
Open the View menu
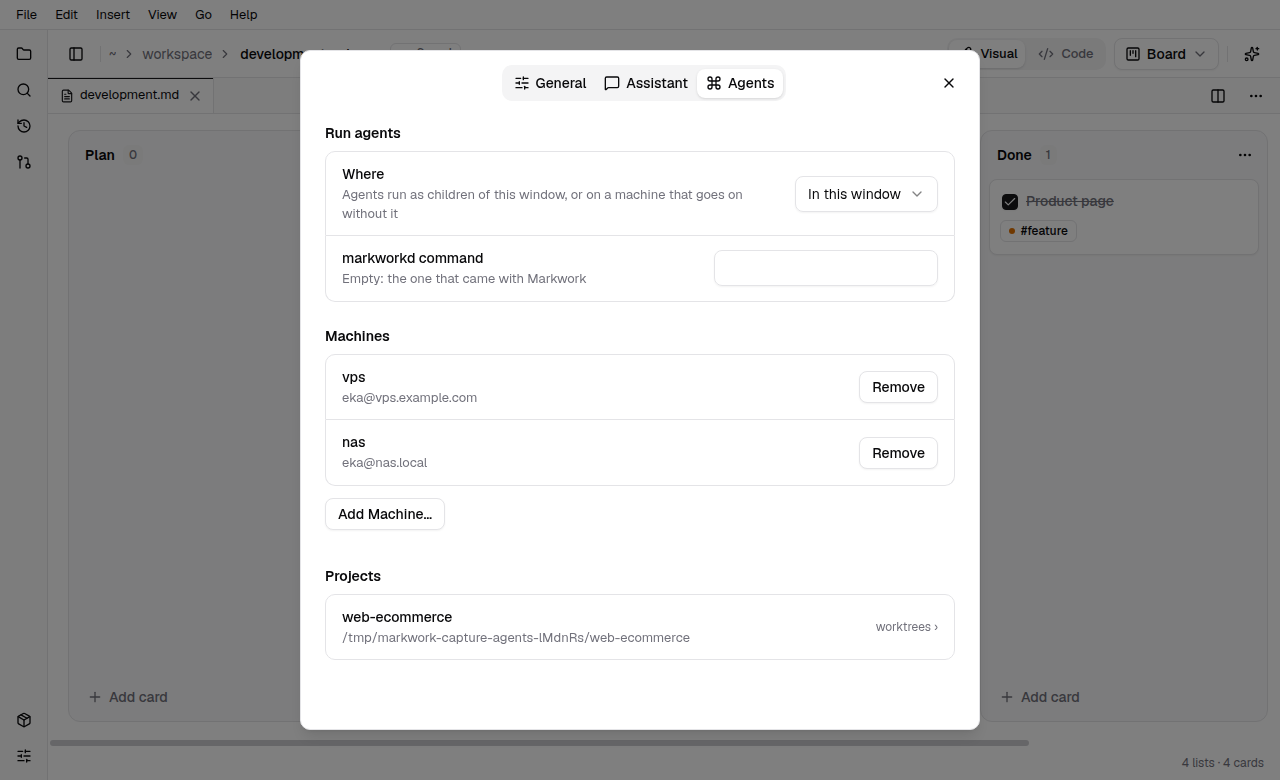coord(162,14)
